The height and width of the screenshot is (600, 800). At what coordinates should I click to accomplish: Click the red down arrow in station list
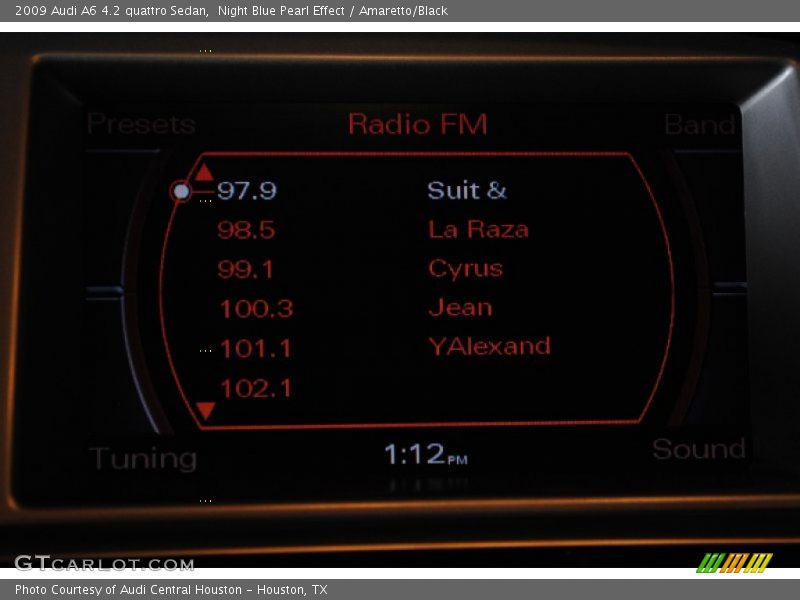click(206, 411)
